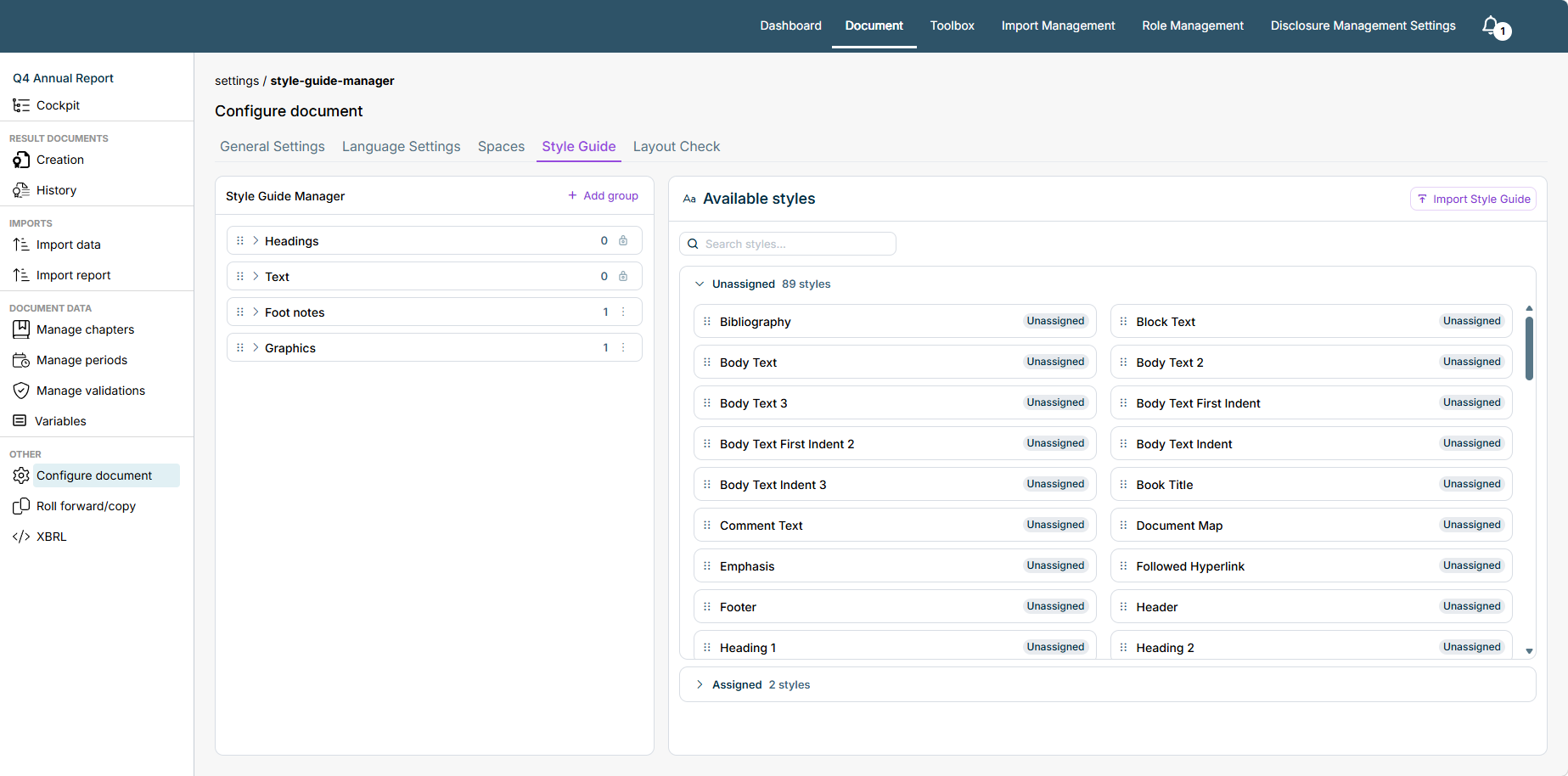Switch to Language Settings tab
Viewport: 1568px width, 776px height.
[x=402, y=146]
